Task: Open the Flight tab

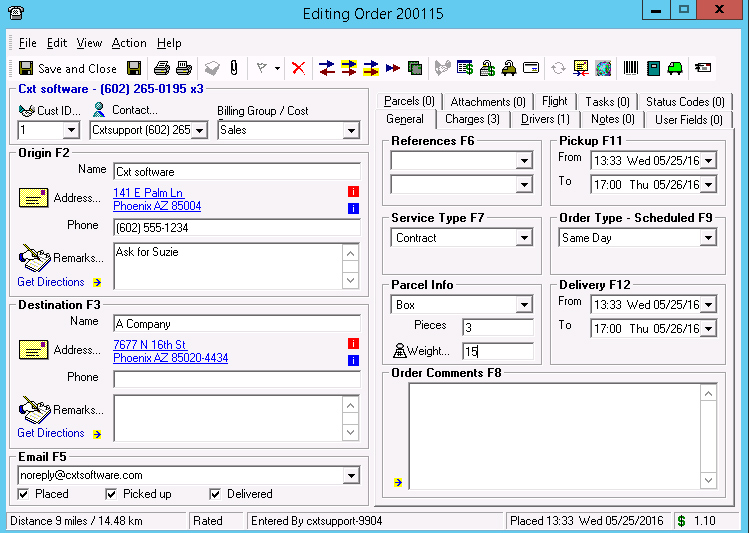Action: click(555, 101)
